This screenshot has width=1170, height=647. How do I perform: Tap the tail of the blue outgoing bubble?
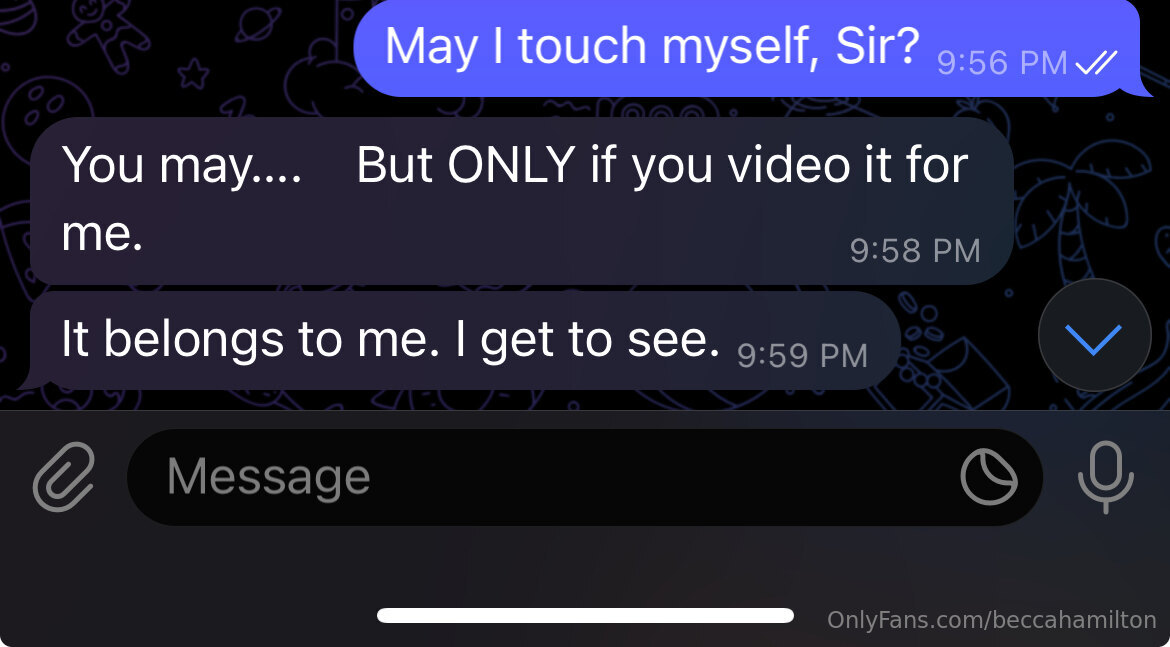[1142, 86]
